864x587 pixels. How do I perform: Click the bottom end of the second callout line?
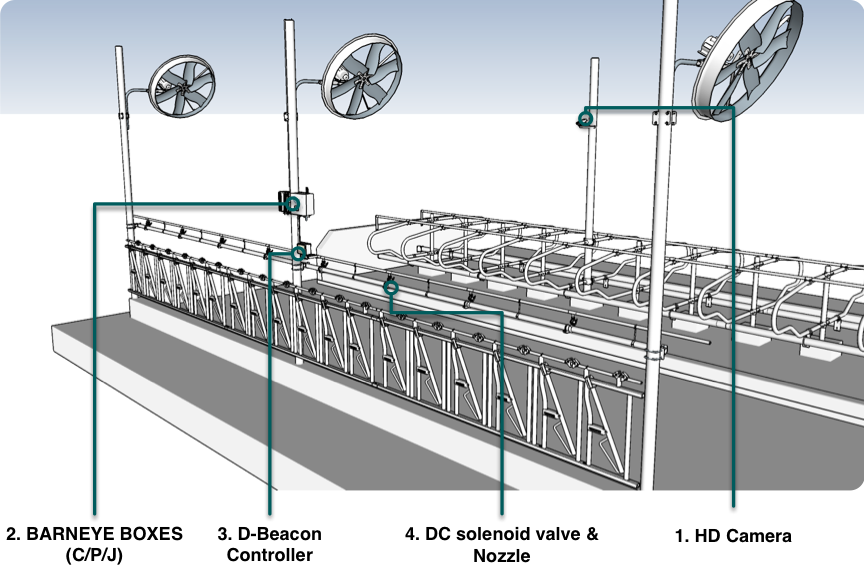(270, 512)
